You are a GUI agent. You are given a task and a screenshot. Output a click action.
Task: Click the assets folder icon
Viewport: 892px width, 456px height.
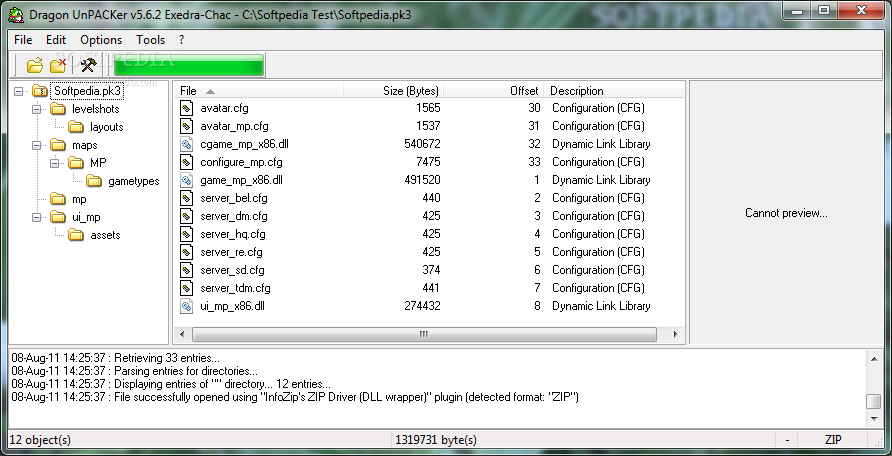point(76,235)
